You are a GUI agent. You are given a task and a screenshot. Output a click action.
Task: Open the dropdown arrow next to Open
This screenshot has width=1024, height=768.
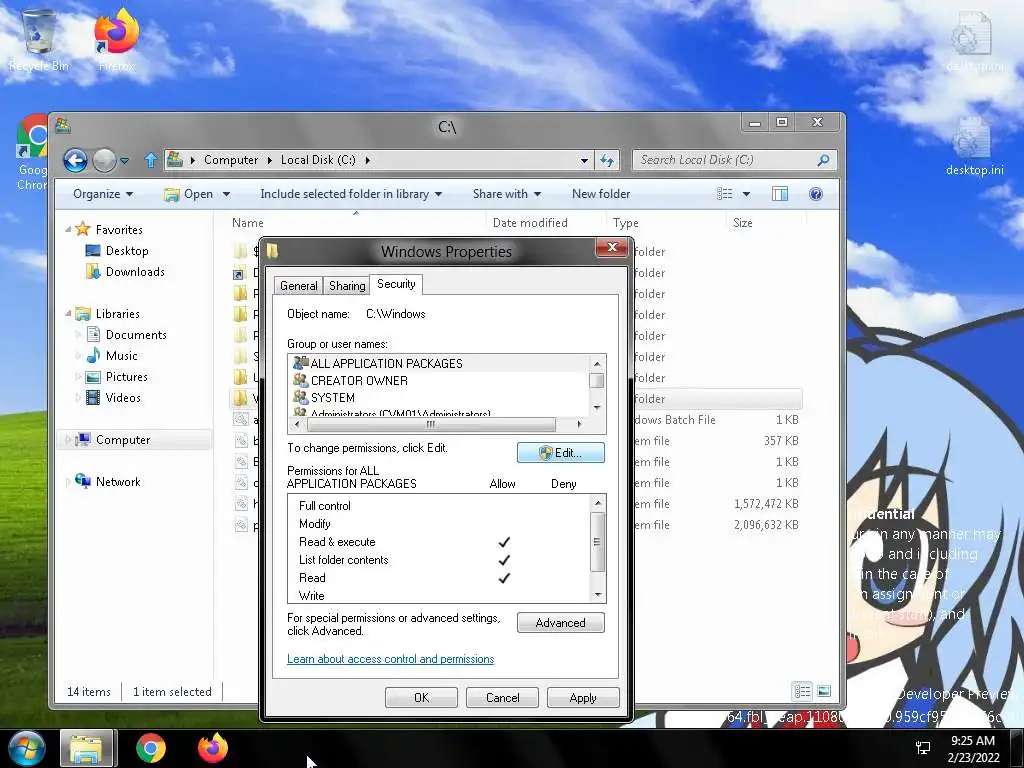(227, 194)
